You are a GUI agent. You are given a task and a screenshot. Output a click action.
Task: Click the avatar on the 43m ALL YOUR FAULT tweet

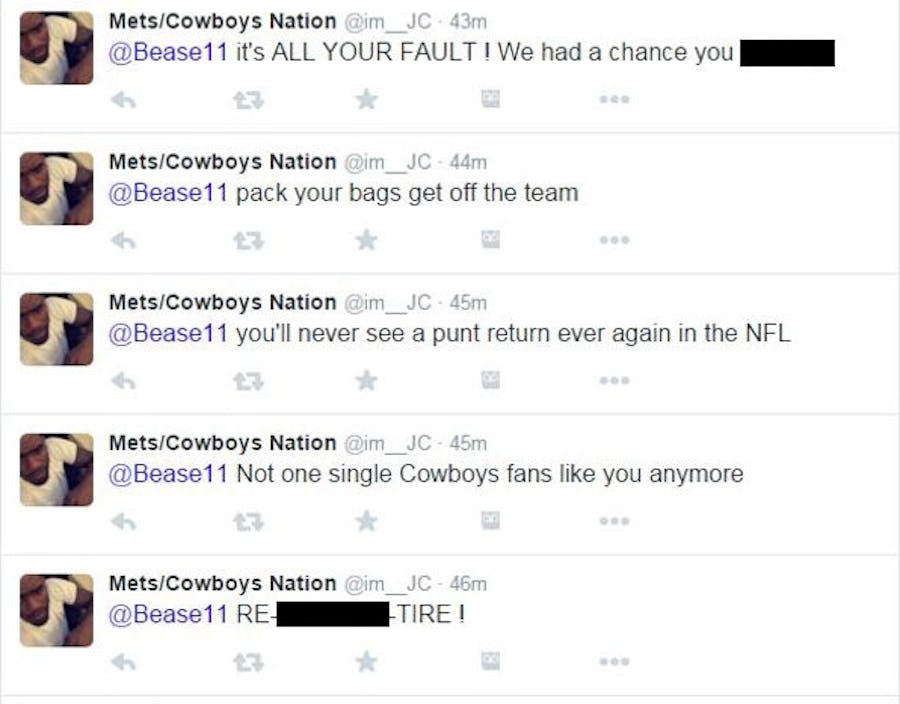(57, 48)
